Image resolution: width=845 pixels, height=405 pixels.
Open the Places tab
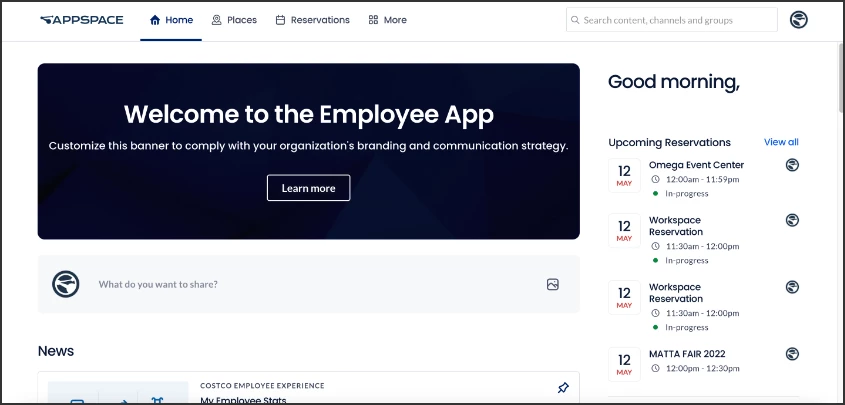[234, 20]
